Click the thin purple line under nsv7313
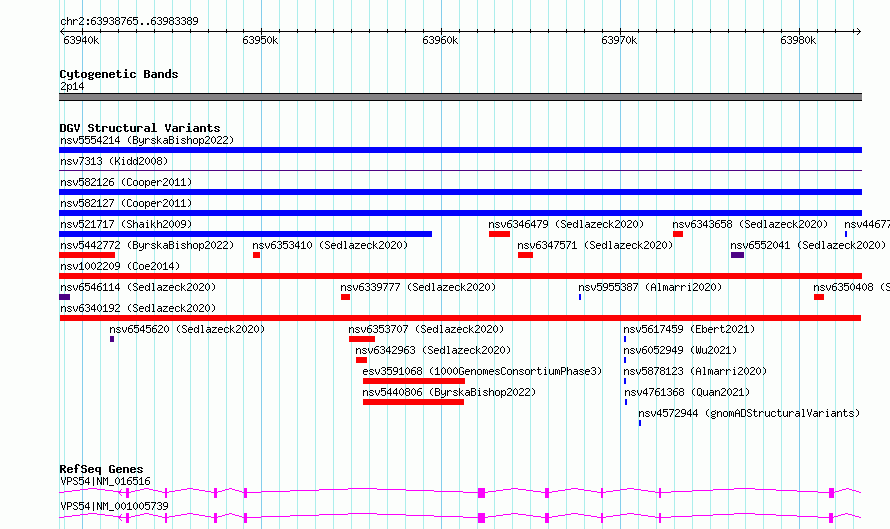This screenshot has height=529, width=890. click(460, 170)
